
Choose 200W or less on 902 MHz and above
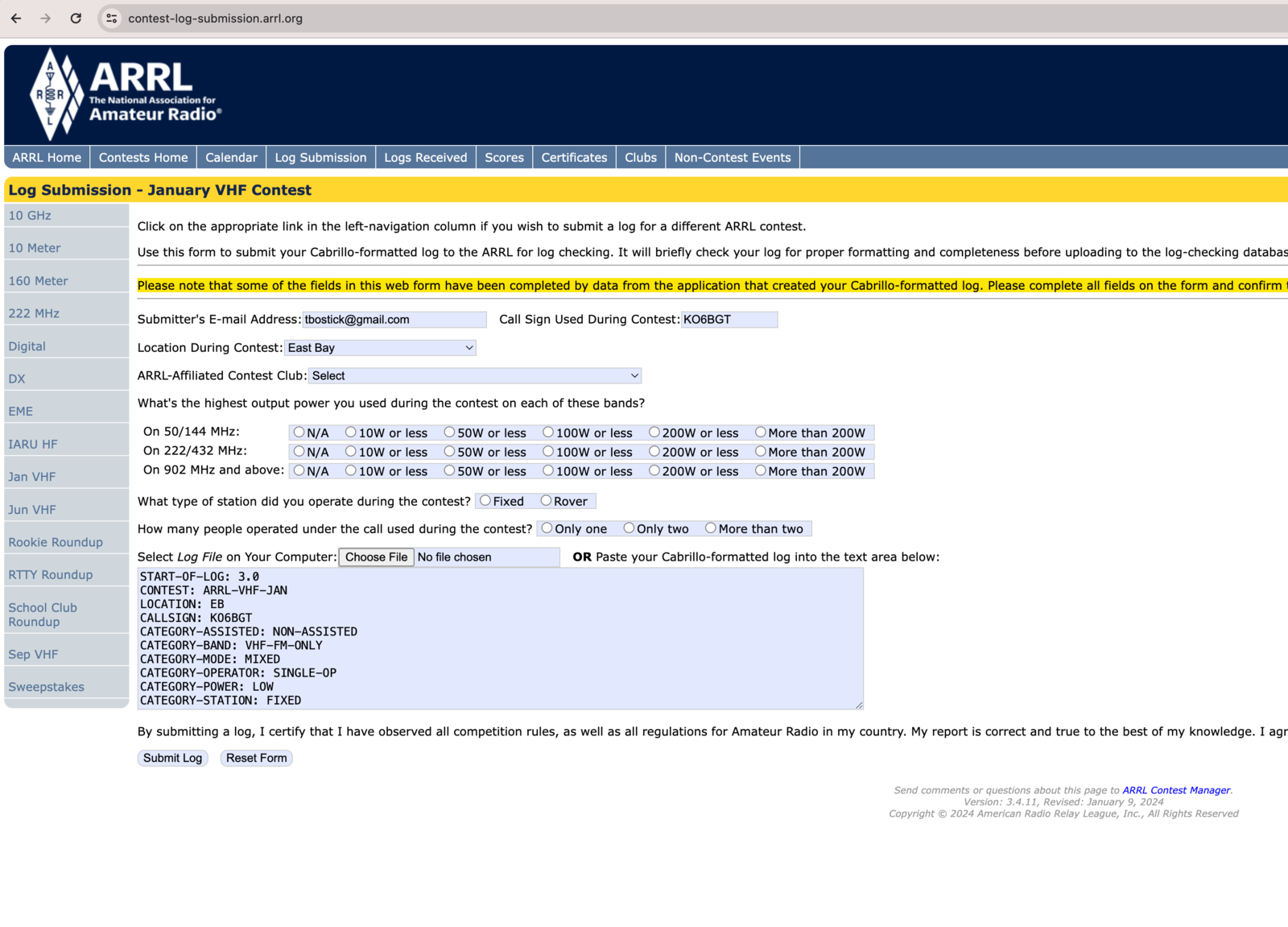coord(654,470)
